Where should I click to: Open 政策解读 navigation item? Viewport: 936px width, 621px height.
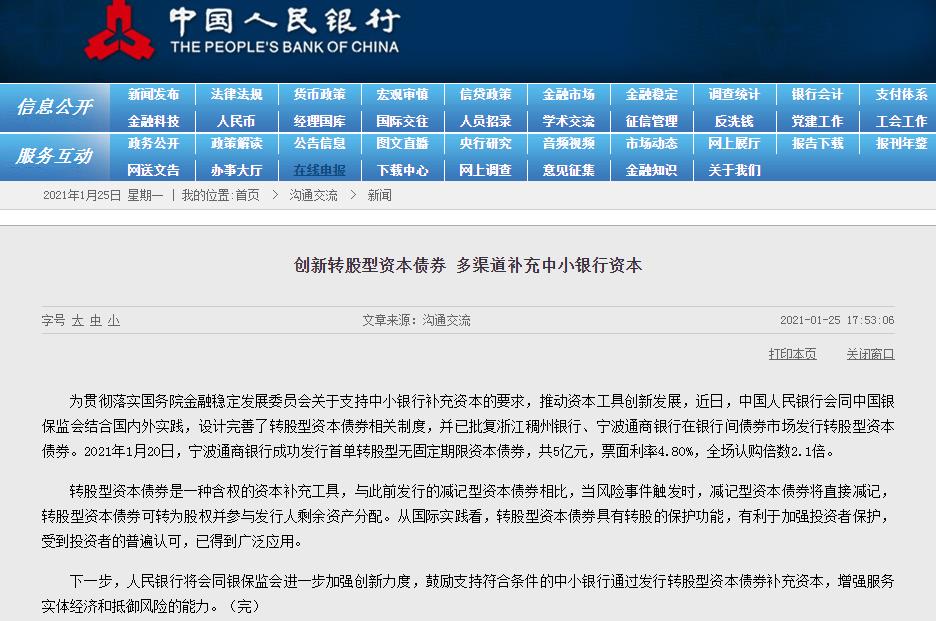click(x=236, y=144)
